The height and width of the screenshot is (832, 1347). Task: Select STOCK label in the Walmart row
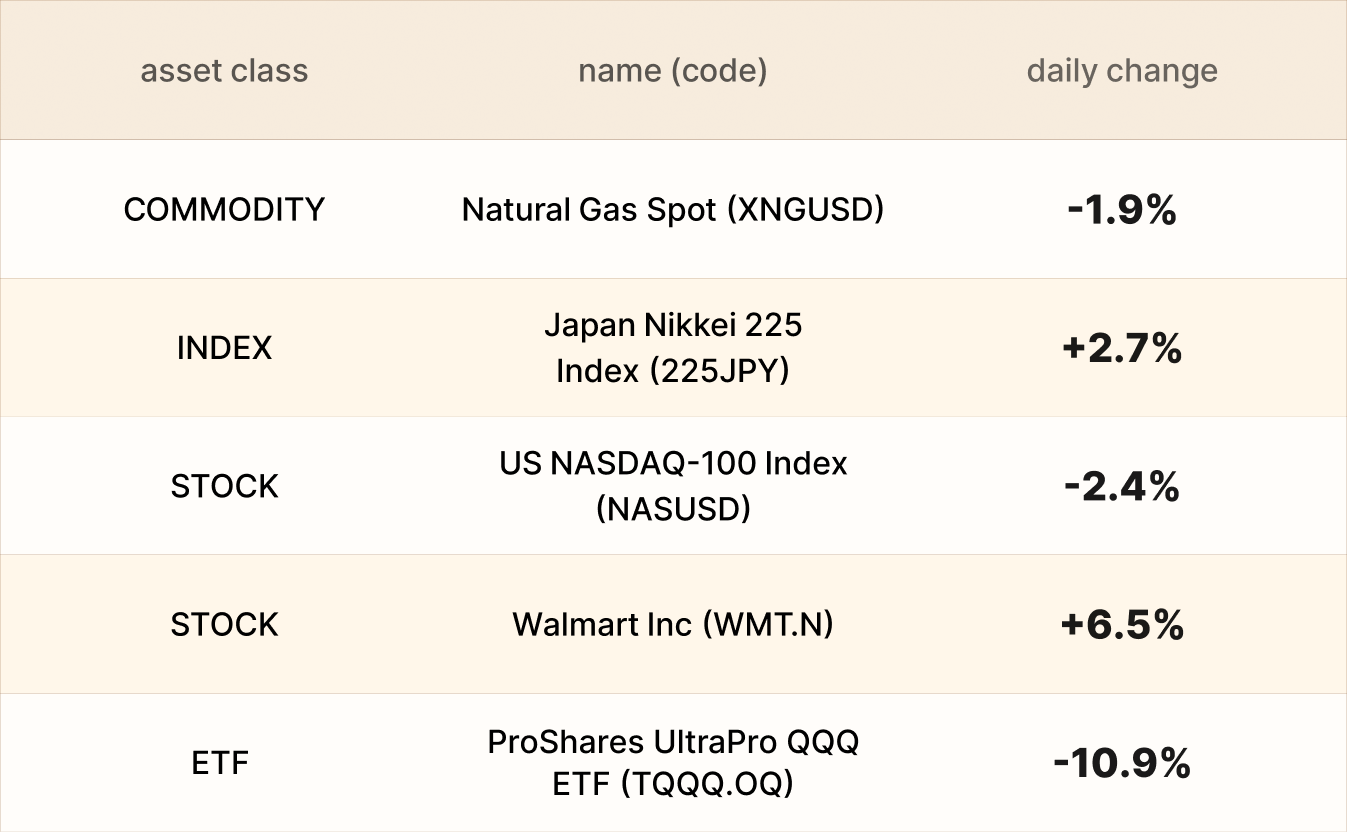(x=224, y=625)
